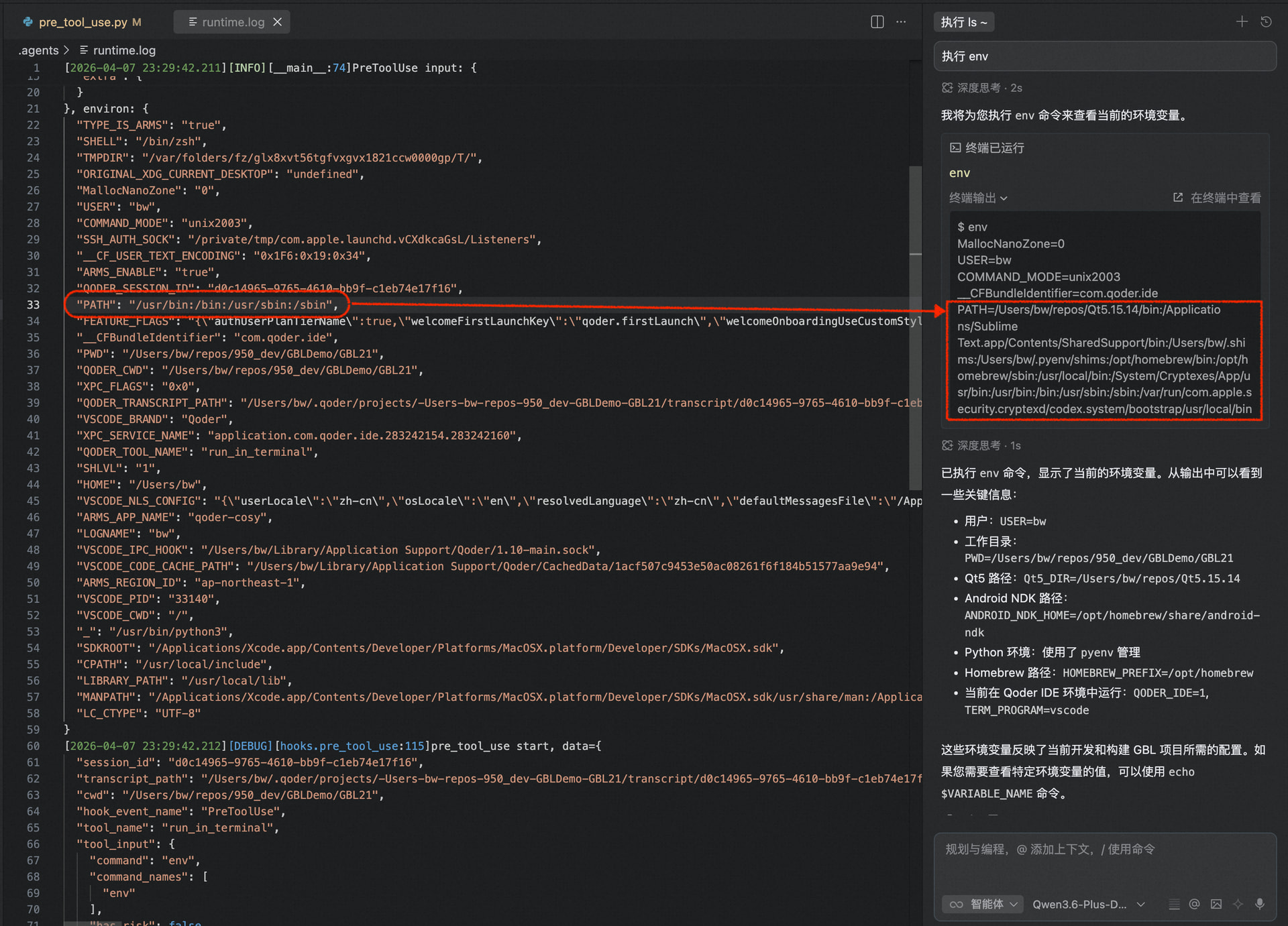This screenshot has width=1288, height=926.
Task: Open the 智能体 mode dropdown
Action: pyautogui.click(x=983, y=904)
